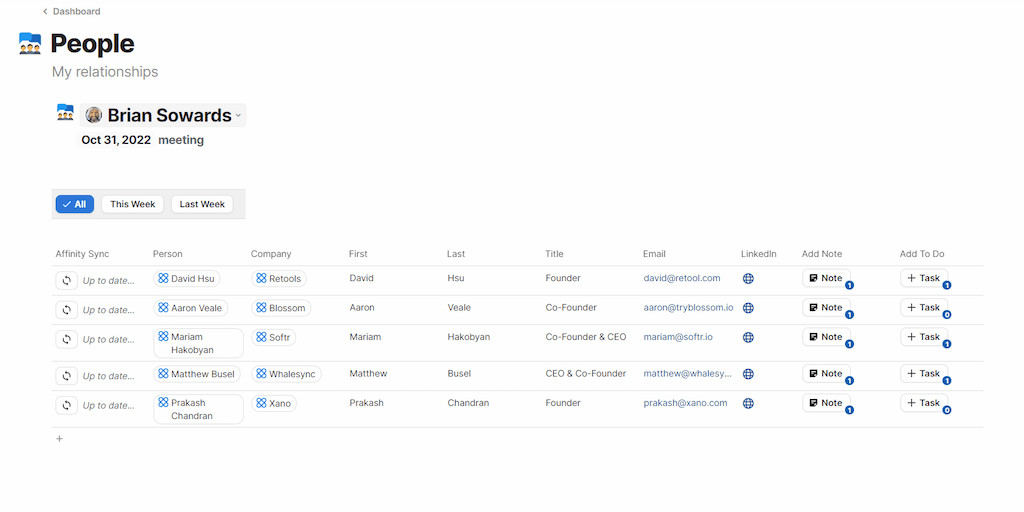Open David Hsu's LinkedIn globe icon
Screen dimensions: 1024x512
[x=748, y=279]
